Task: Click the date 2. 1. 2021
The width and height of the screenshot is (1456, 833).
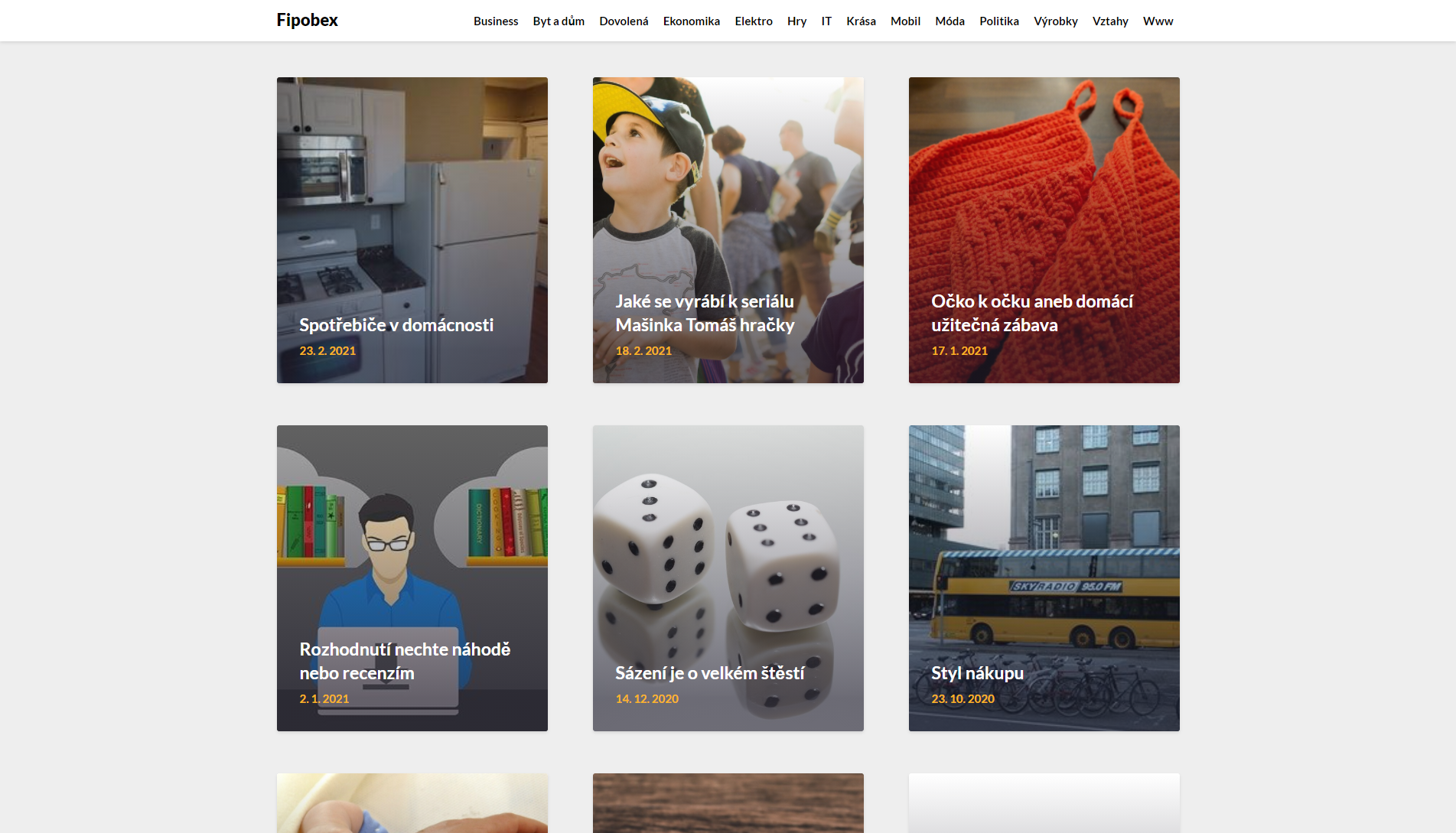Action: (x=324, y=698)
